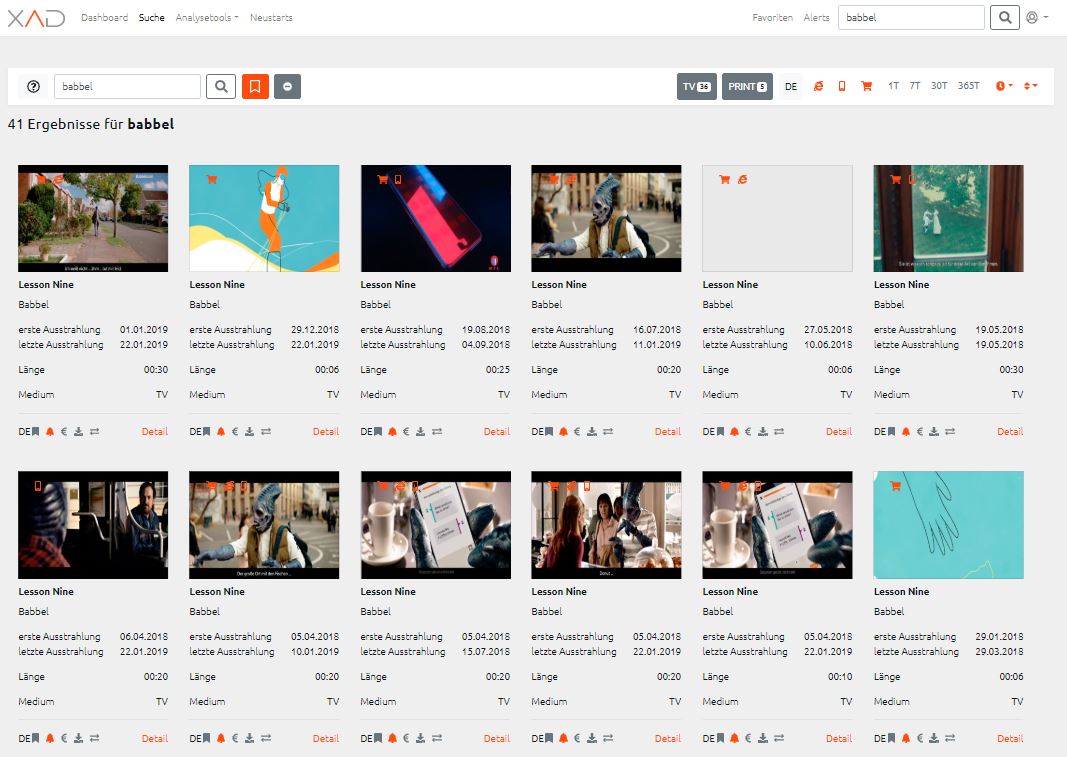Screen dimensions: 1067x757
Task: Download the spot first aired 01.01.2019
Action: [78, 432]
